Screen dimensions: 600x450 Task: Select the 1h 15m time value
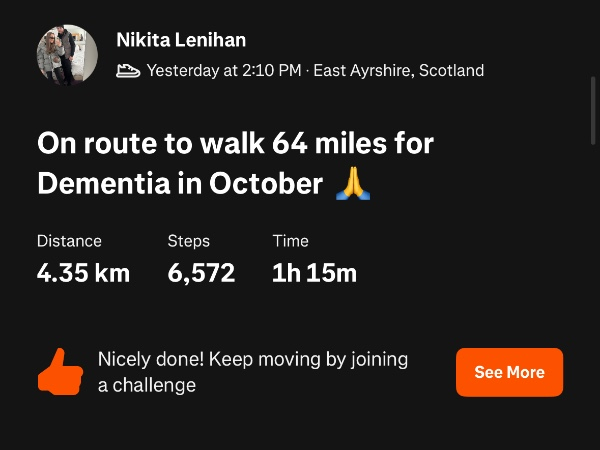click(314, 272)
